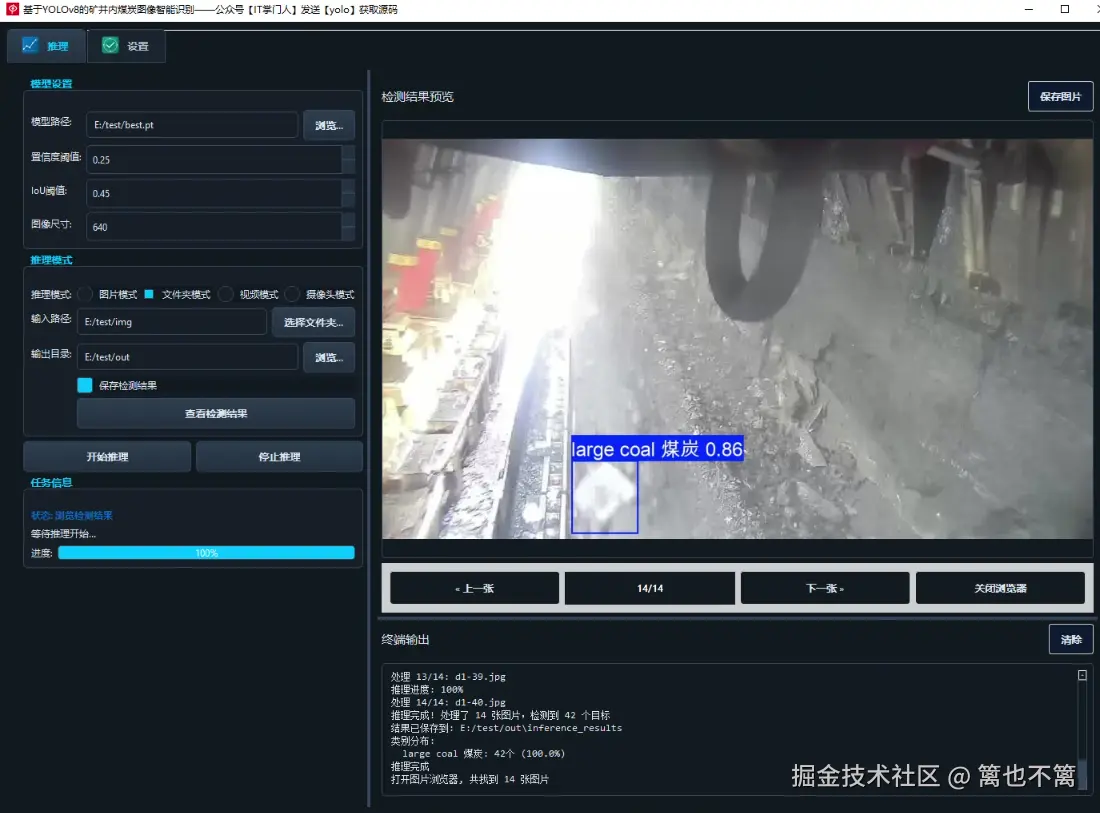Click the 终端输出 heading
Viewport: 1100px width, 813px height.
coord(405,640)
